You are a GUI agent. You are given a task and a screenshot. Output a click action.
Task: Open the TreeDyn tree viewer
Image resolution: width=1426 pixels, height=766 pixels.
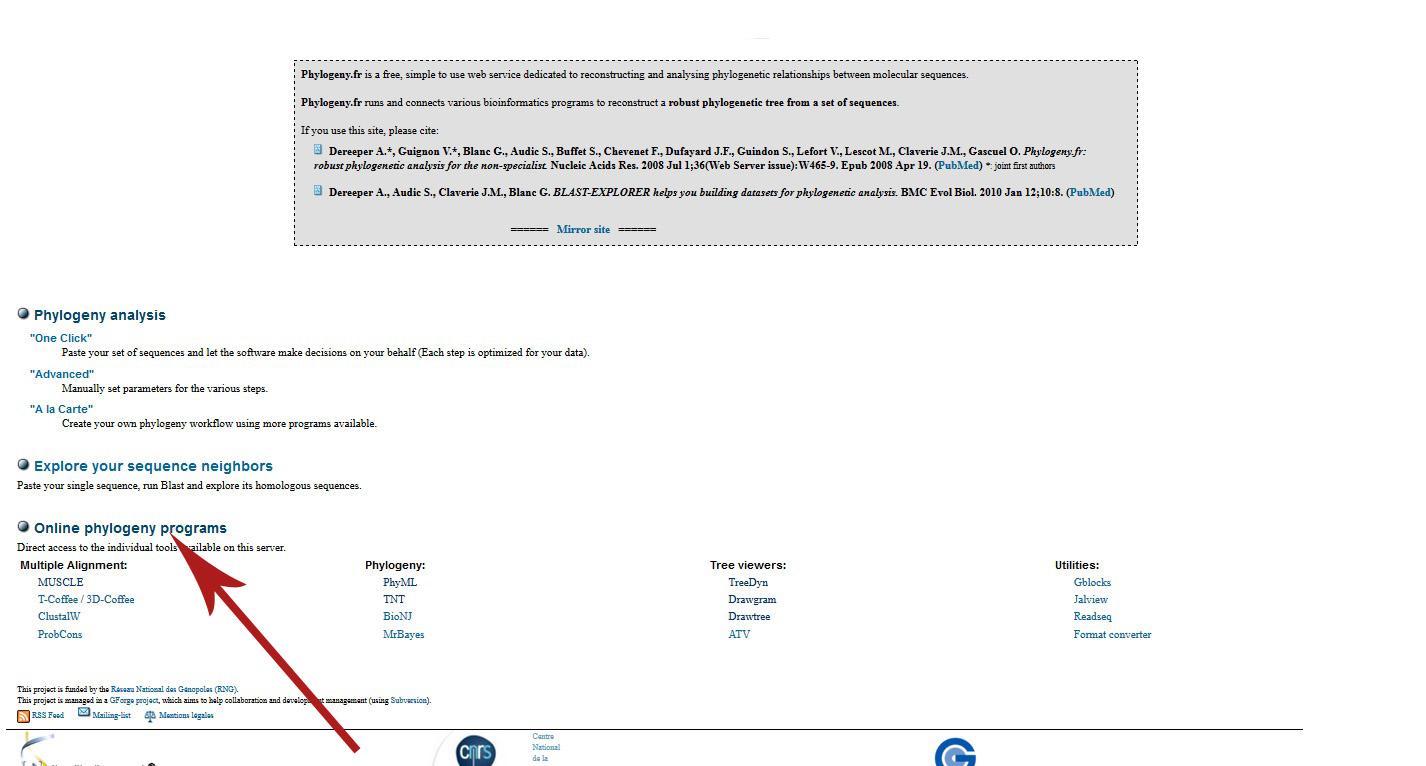748,582
